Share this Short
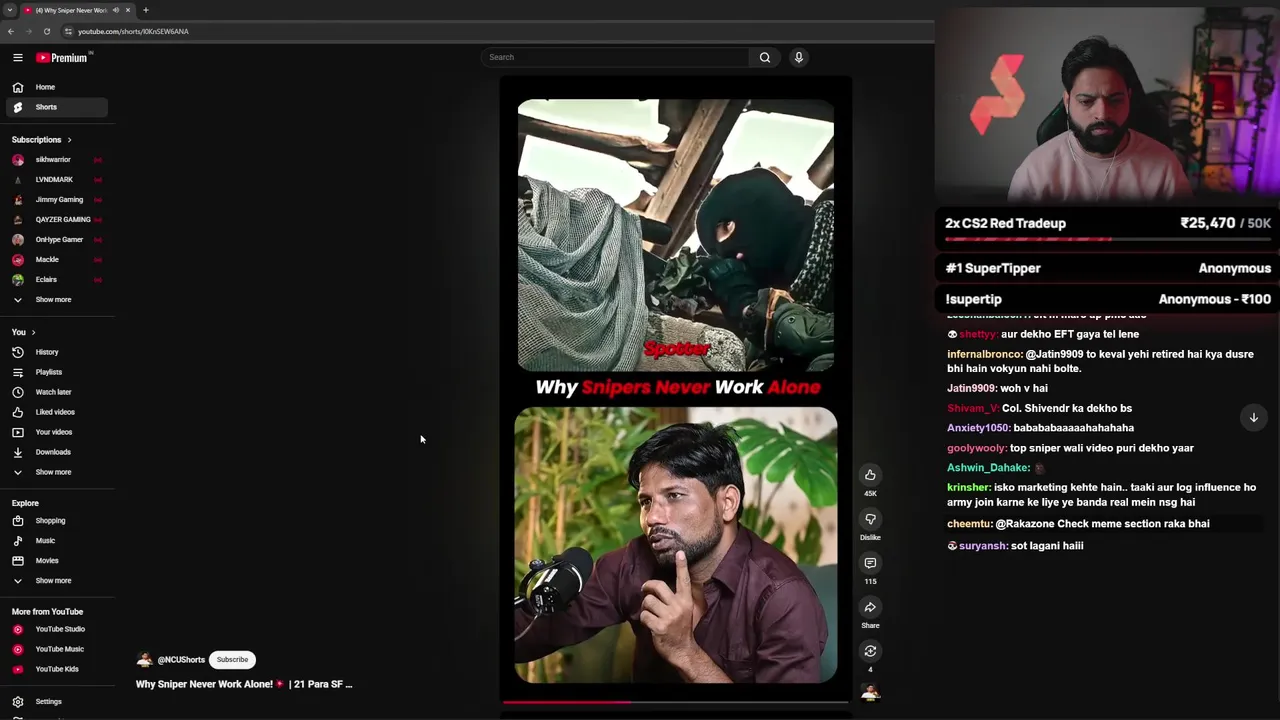Image resolution: width=1280 pixels, height=720 pixels. (x=870, y=607)
